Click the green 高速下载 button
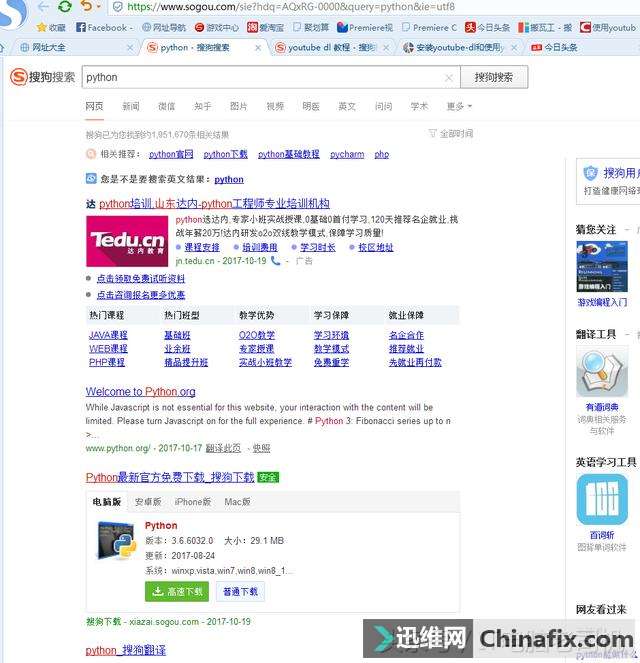 [177, 592]
